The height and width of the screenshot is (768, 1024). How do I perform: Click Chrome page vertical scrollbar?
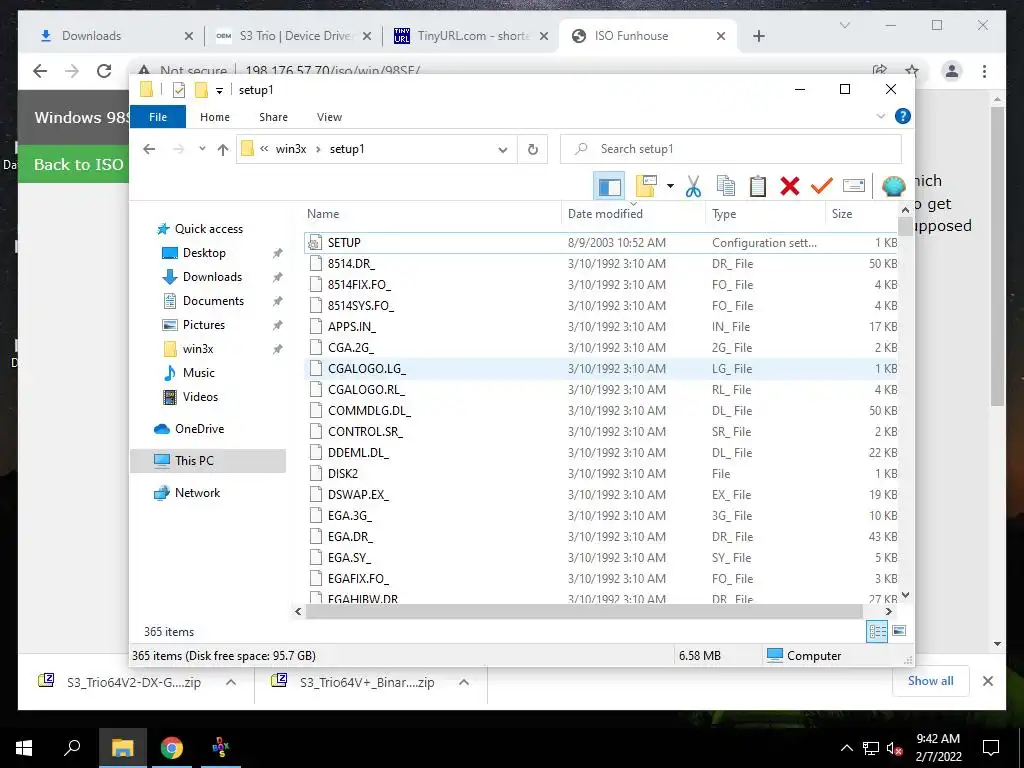pyautogui.click(x=997, y=255)
